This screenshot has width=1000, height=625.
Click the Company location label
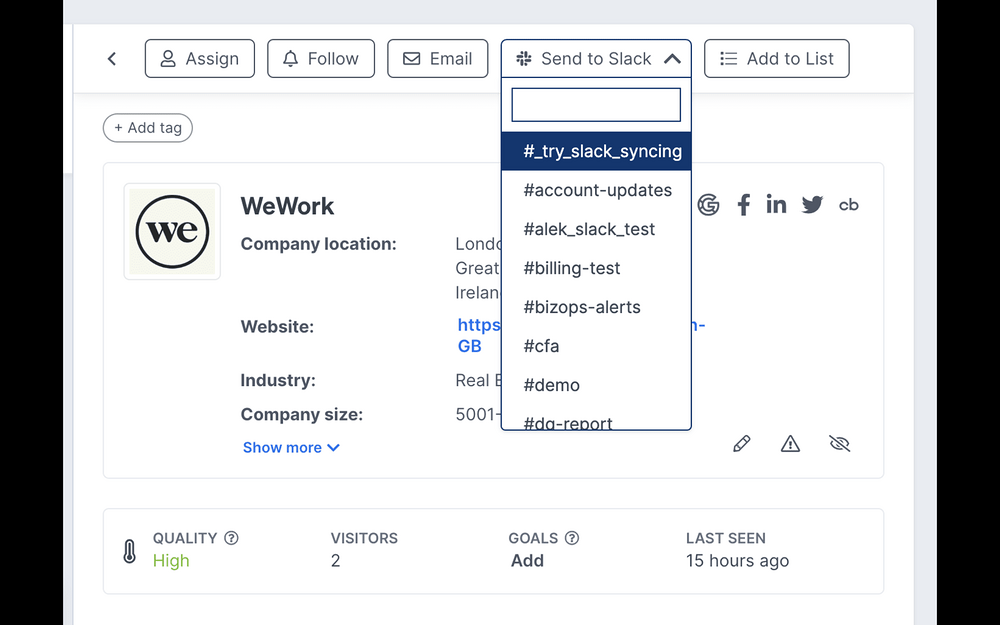[x=318, y=244]
